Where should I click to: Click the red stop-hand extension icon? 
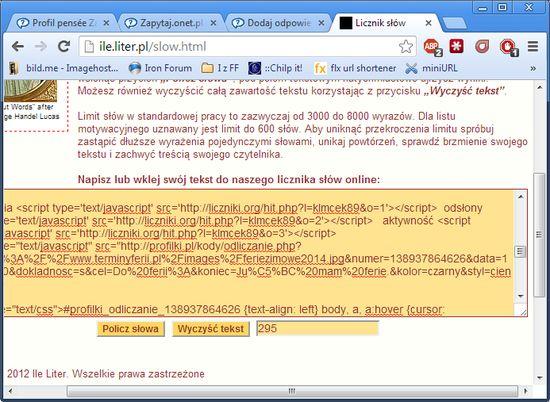coord(509,47)
